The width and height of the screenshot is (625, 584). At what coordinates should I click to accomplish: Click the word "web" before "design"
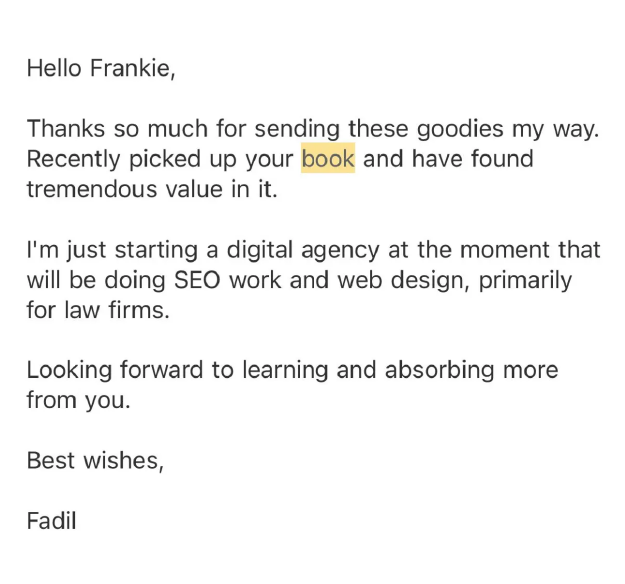[361, 280]
